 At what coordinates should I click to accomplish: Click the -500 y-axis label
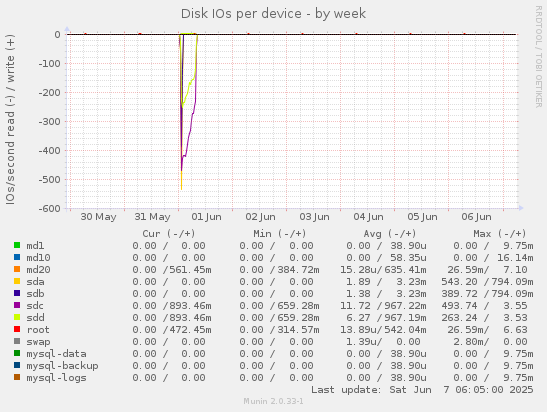[49, 180]
